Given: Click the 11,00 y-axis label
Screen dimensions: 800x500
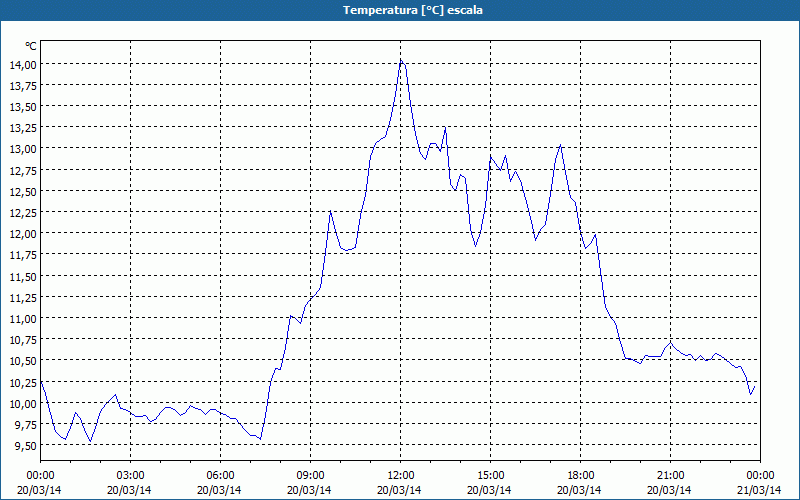Looking at the screenshot, I should coord(23,319).
